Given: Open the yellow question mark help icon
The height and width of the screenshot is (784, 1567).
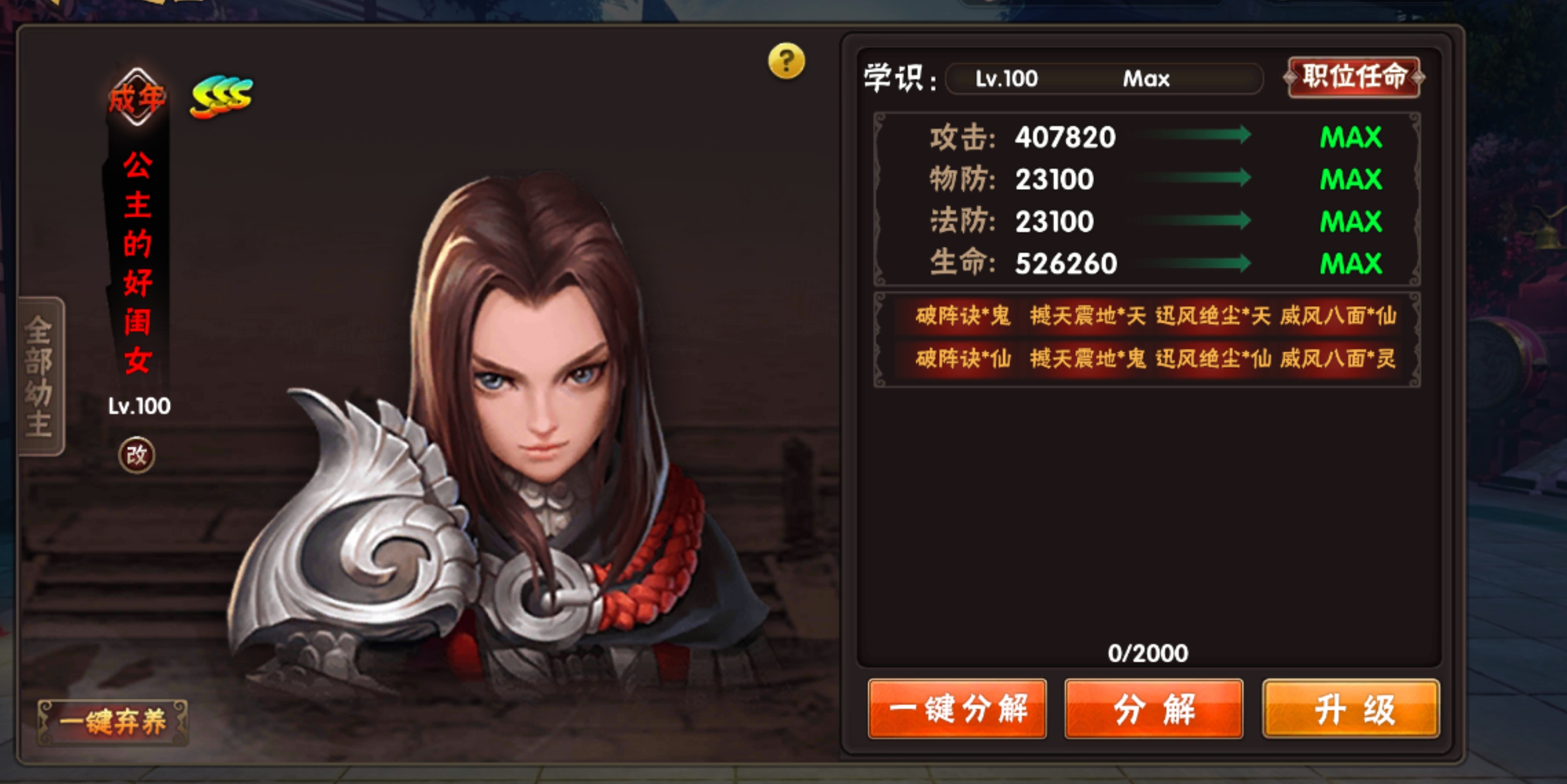Looking at the screenshot, I should click(786, 61).
